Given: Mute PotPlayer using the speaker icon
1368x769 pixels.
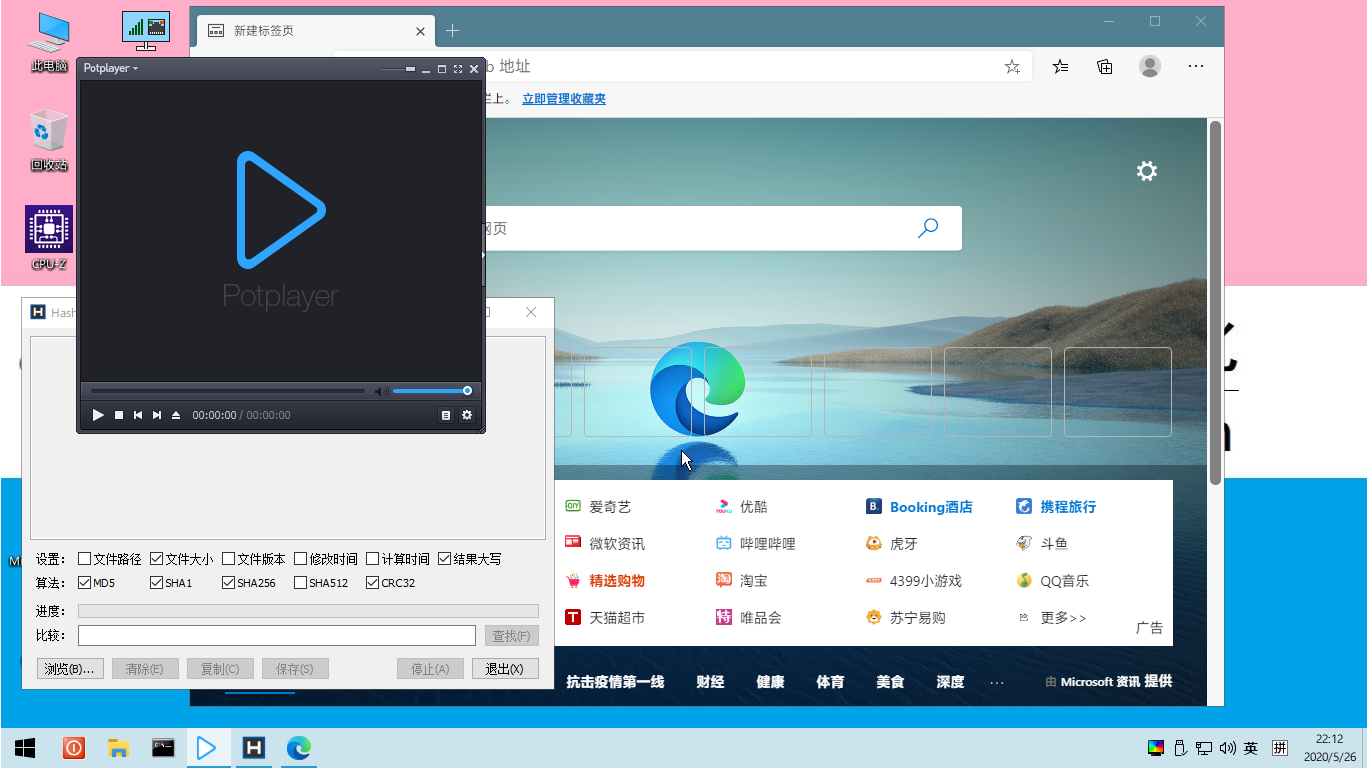Looking at the screenshot, I should (x=381, y=391).
